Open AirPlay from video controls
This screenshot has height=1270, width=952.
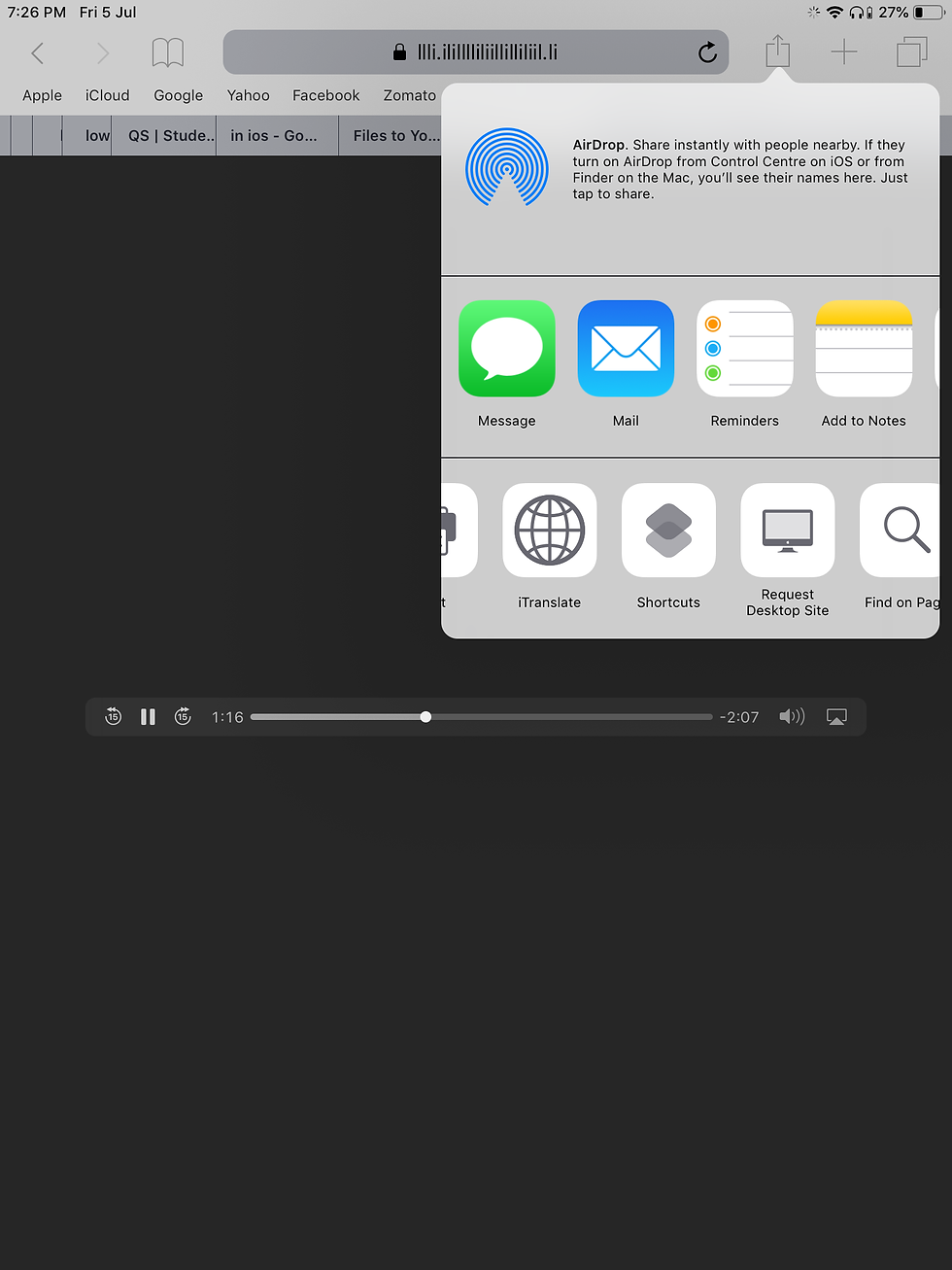(x=836, y=716)
